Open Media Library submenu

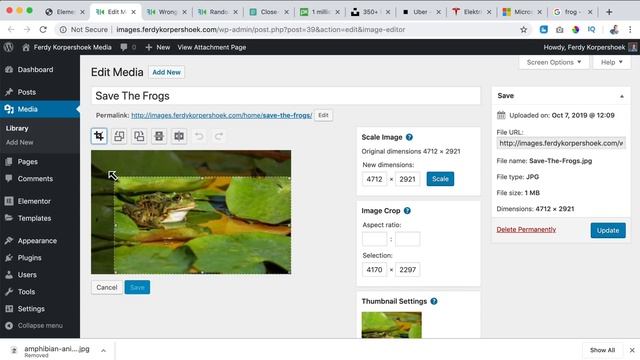17,128
